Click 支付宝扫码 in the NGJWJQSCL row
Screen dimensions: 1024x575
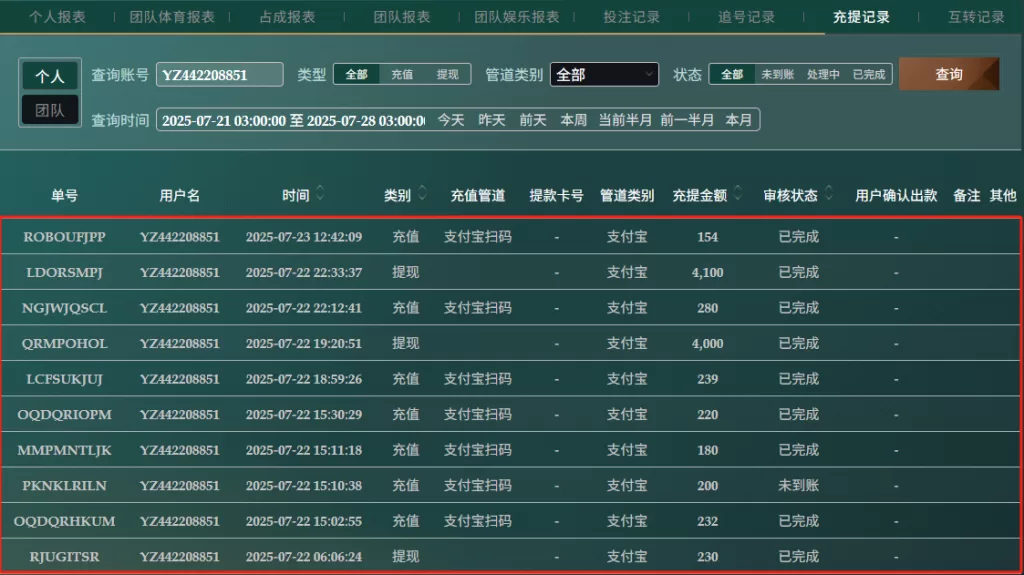[x=477, y=308]
